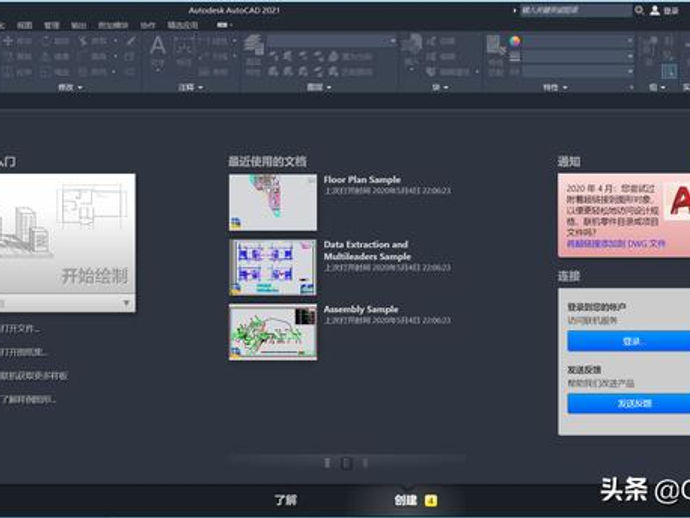Open the Data Extraction and Multileaders Sample thumbnail
The height and width of the screenshot is (518, 690).
point(273,267)
